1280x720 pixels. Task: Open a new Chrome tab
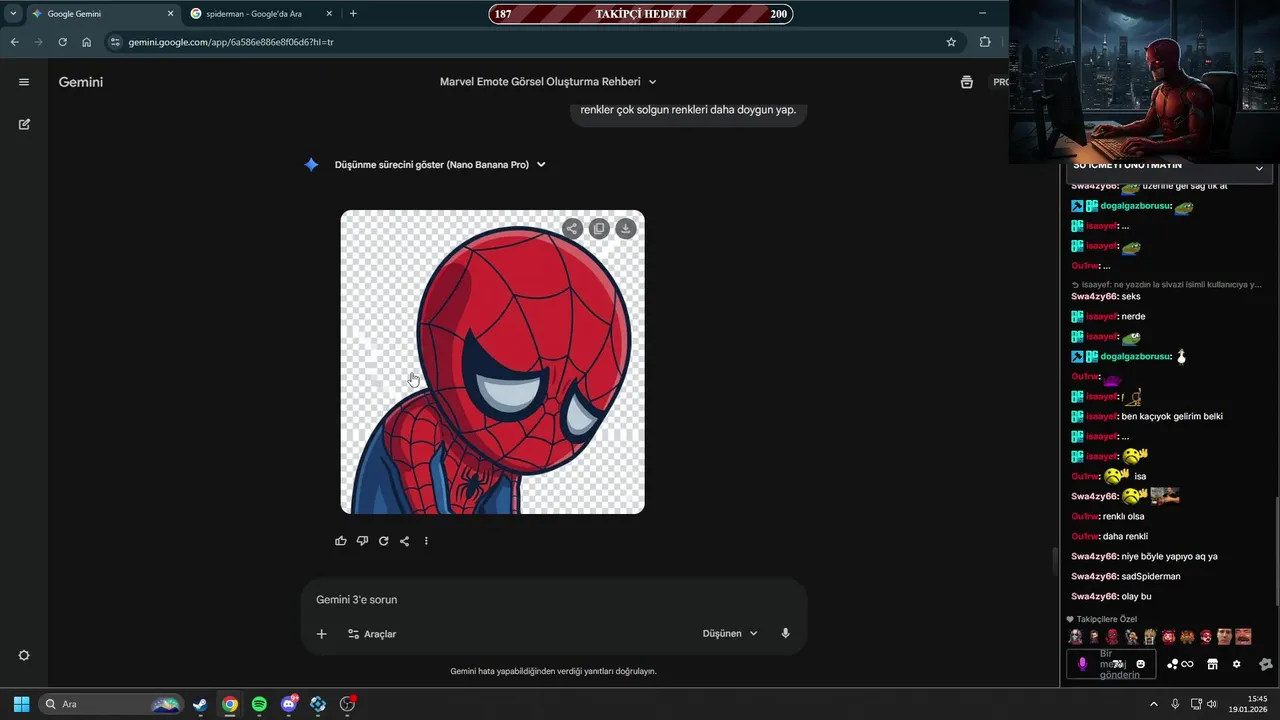point(353,13)
